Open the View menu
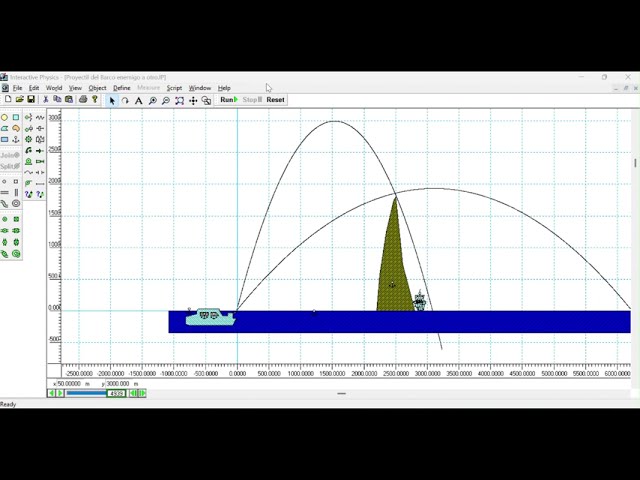Viewport: 640px width, 480px height. (75, 88)
